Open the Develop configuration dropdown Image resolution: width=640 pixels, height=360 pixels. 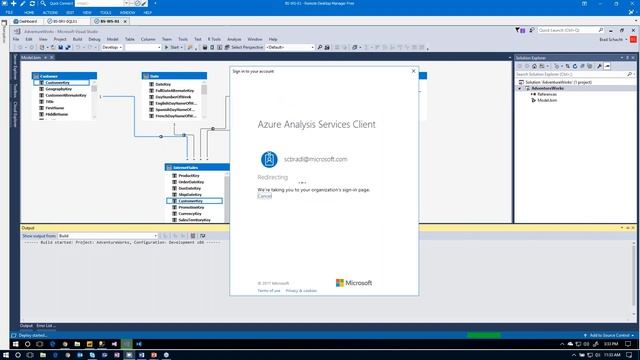112,47
